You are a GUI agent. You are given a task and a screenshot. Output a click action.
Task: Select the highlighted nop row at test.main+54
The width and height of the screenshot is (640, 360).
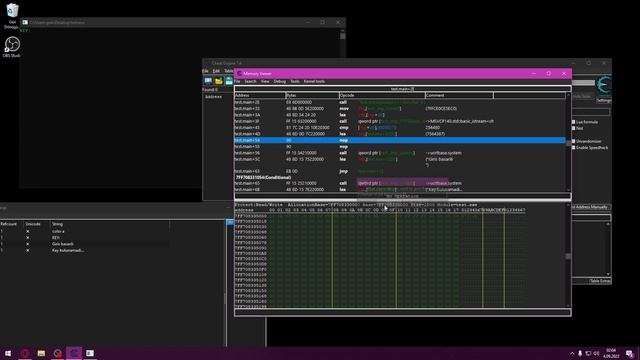pos(400,140)
